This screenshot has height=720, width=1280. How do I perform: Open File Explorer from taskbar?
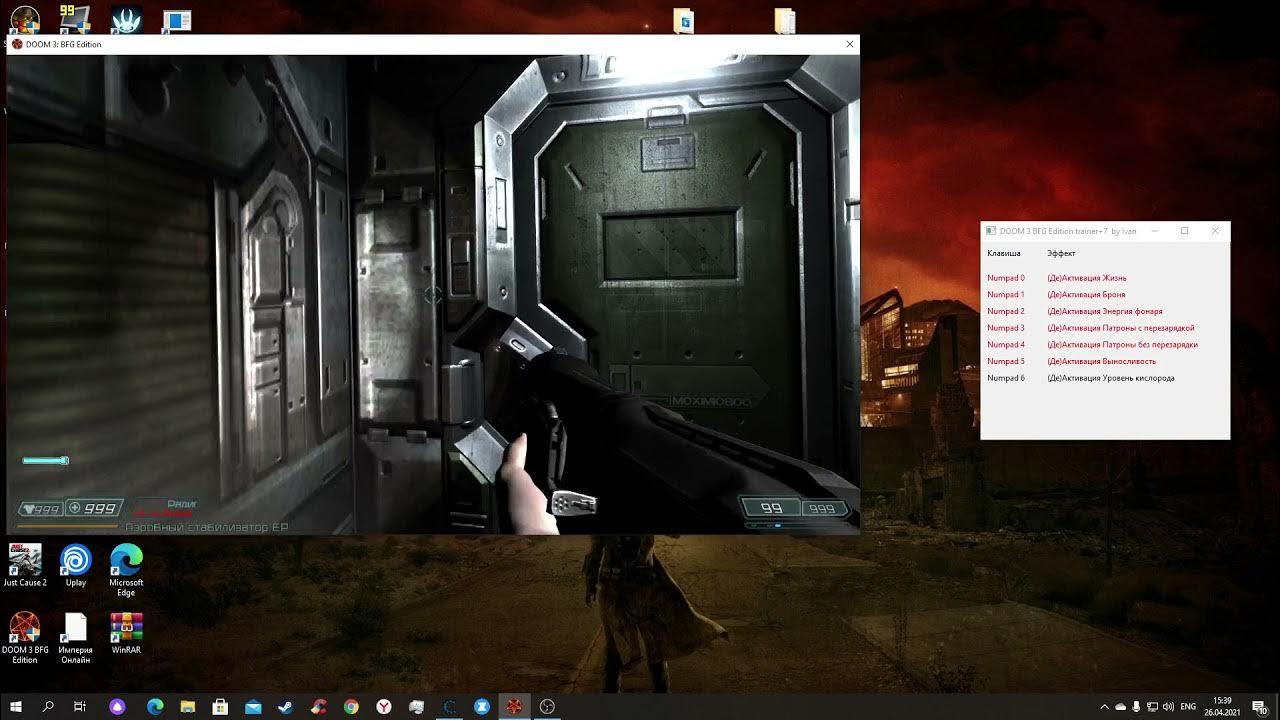pyautogui.click(x=187, y=706)
